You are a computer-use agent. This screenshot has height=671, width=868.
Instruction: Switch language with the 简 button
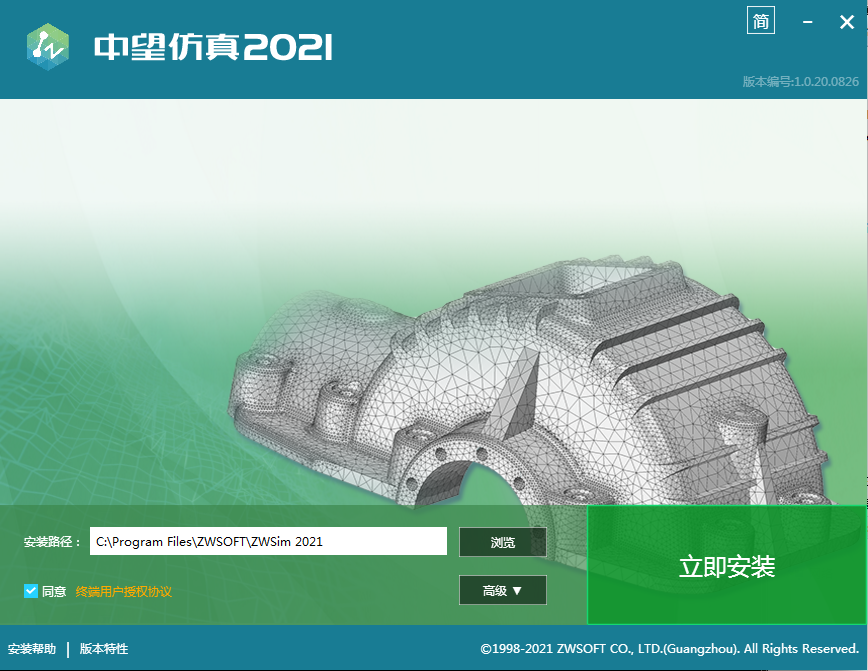tap(761, 21)
